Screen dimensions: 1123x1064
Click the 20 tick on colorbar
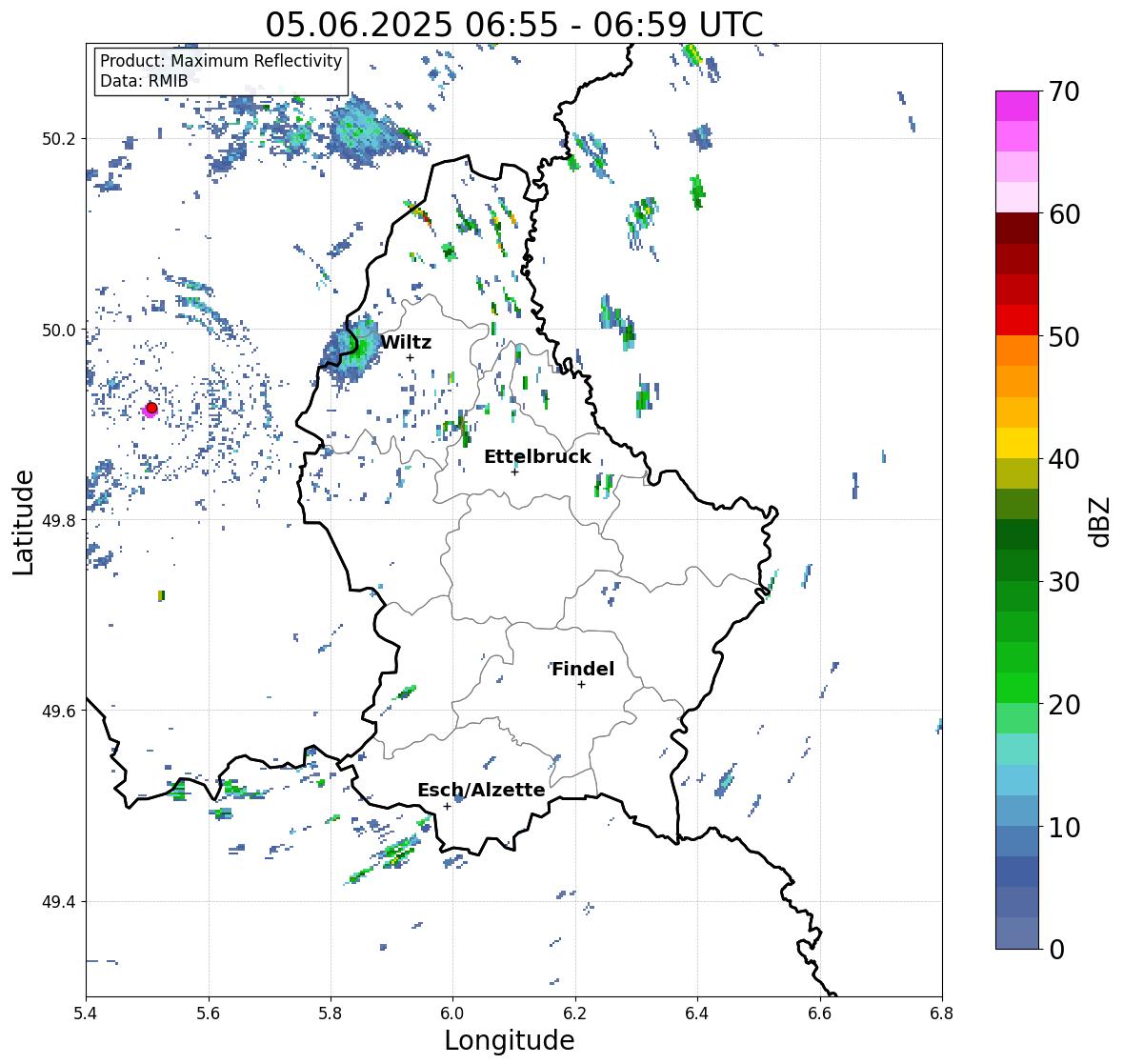(1064, 705)
